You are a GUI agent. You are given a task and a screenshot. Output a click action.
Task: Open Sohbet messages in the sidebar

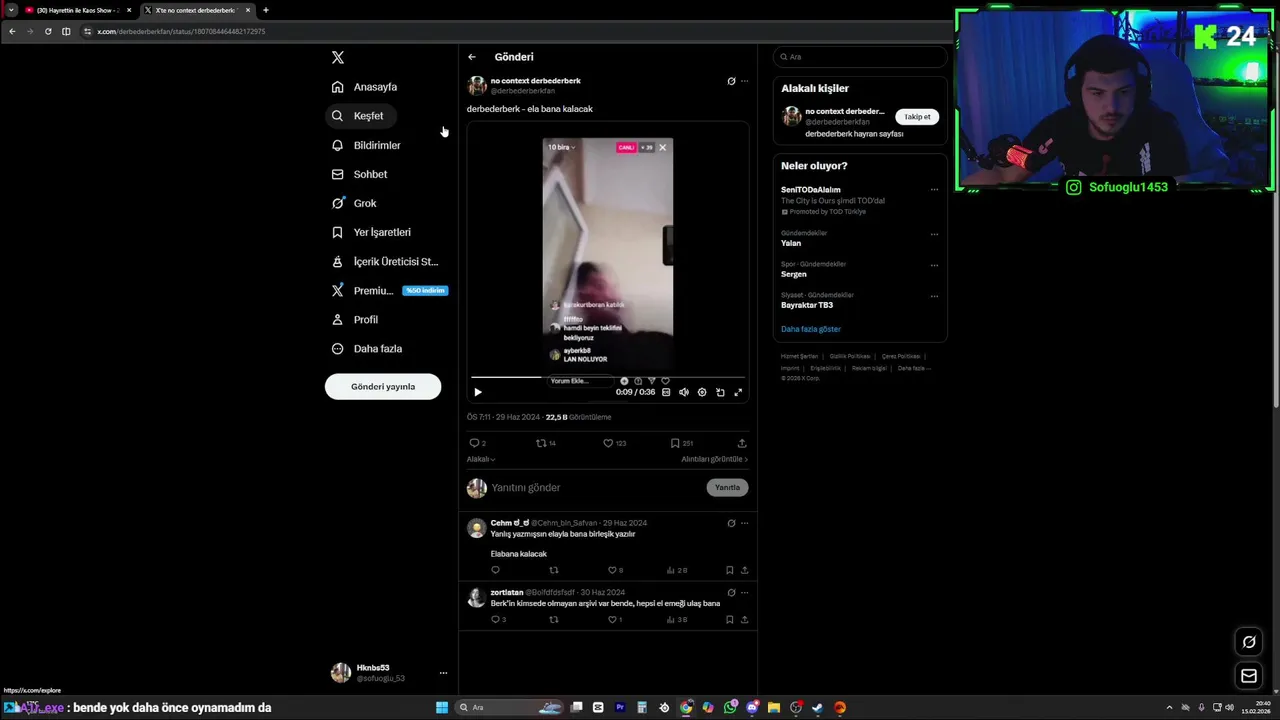click(x=360, y=174)
